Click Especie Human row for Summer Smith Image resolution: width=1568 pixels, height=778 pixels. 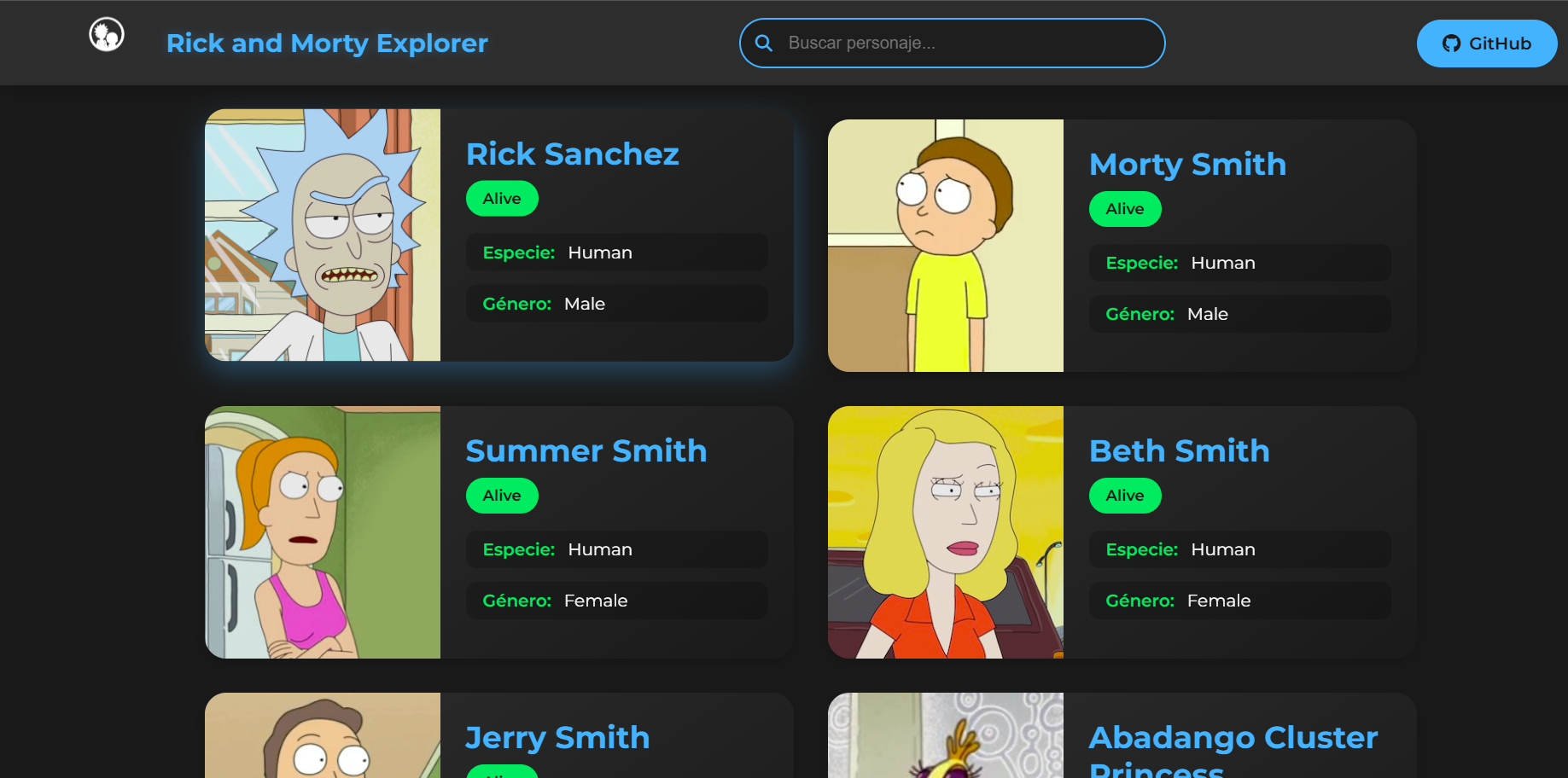coord(617,549)
